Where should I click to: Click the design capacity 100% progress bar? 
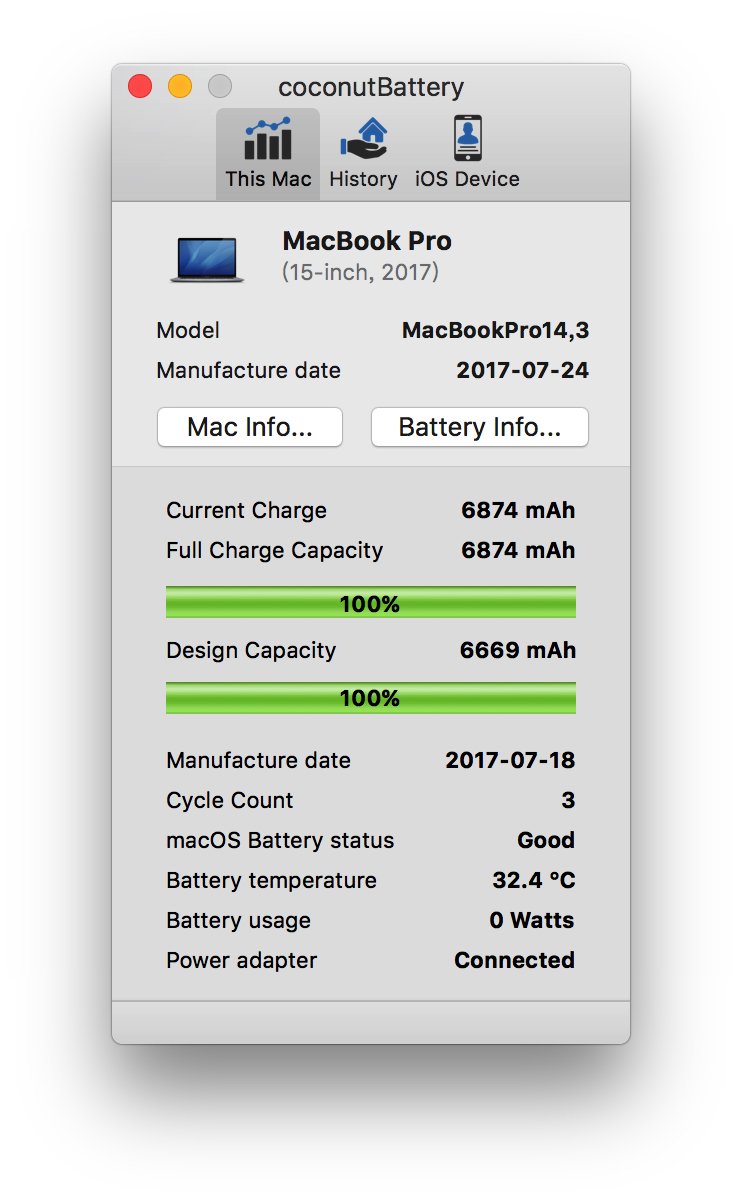point(370,698)
